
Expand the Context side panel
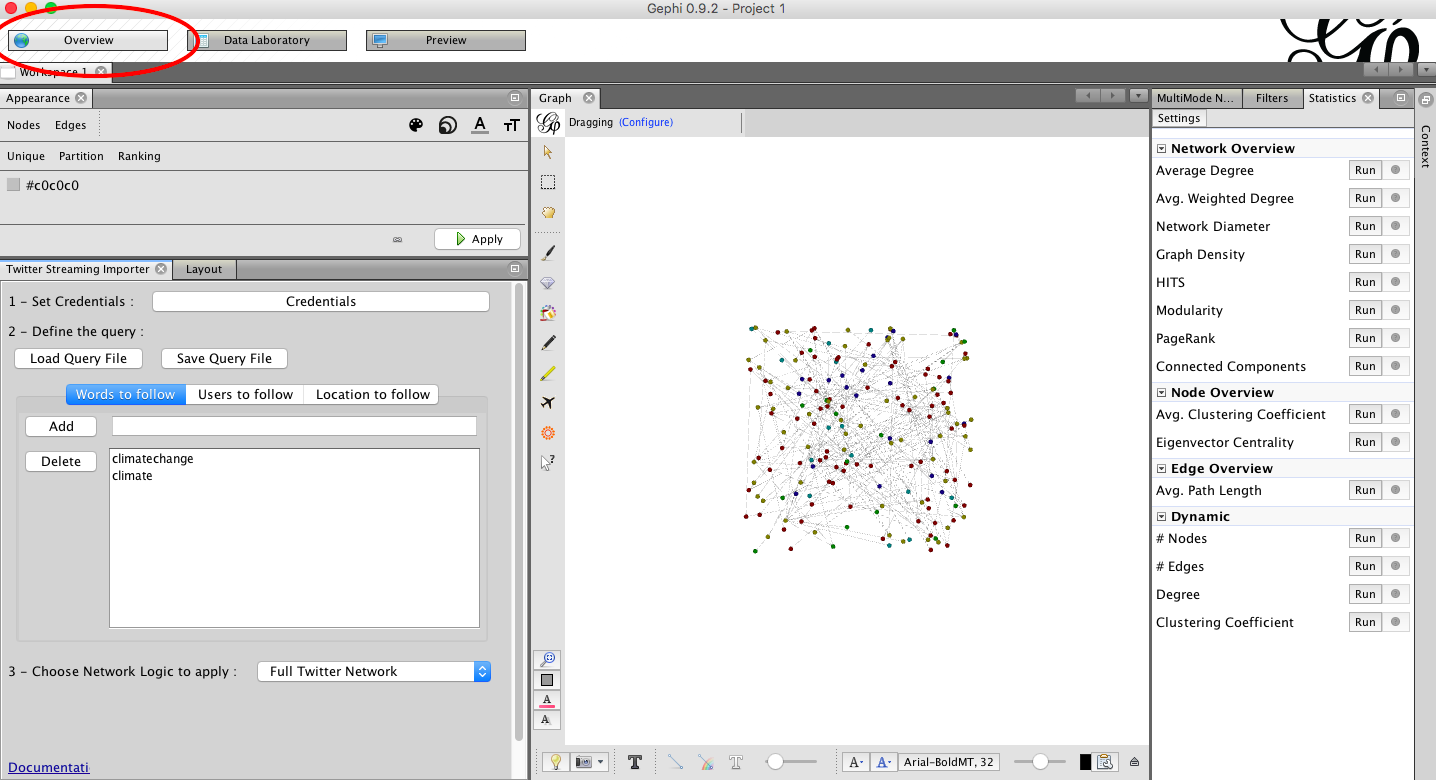(x=1425, y=145)
